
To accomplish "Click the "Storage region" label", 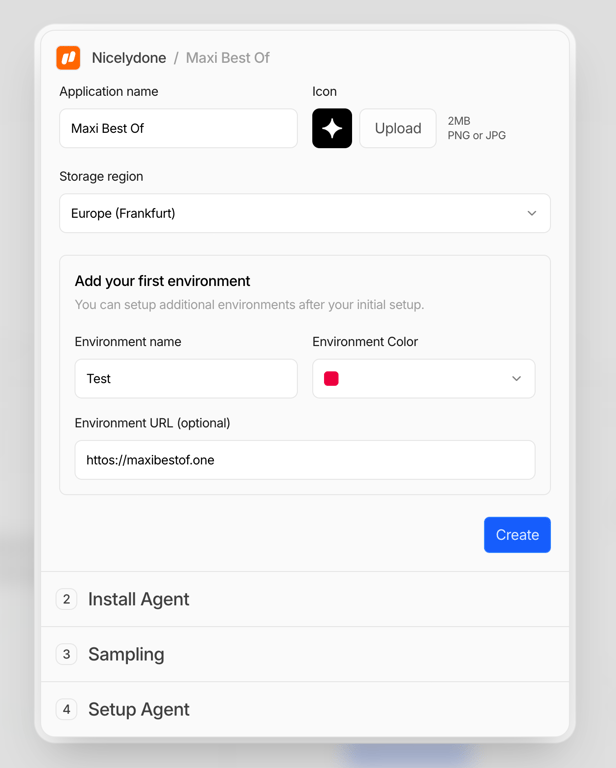I will 101,176.
